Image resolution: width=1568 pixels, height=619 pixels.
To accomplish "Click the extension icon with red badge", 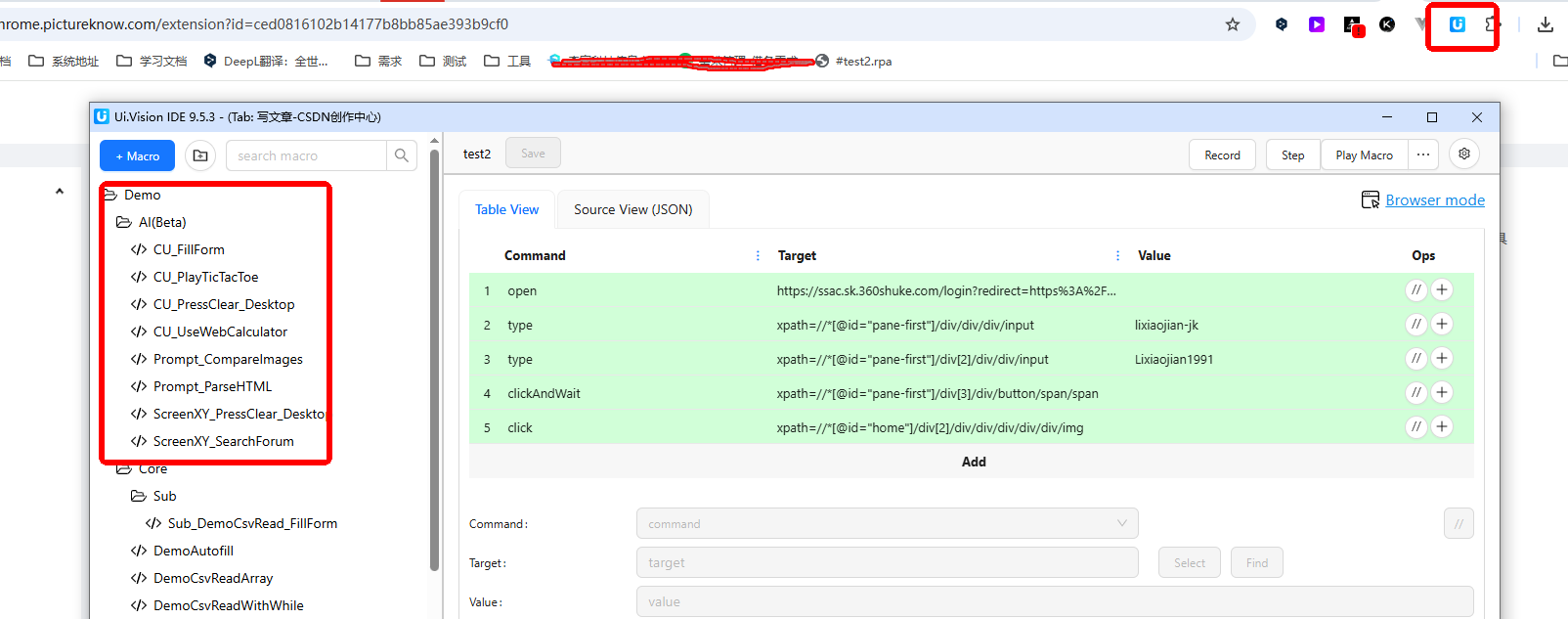I will coord(1353,25).
